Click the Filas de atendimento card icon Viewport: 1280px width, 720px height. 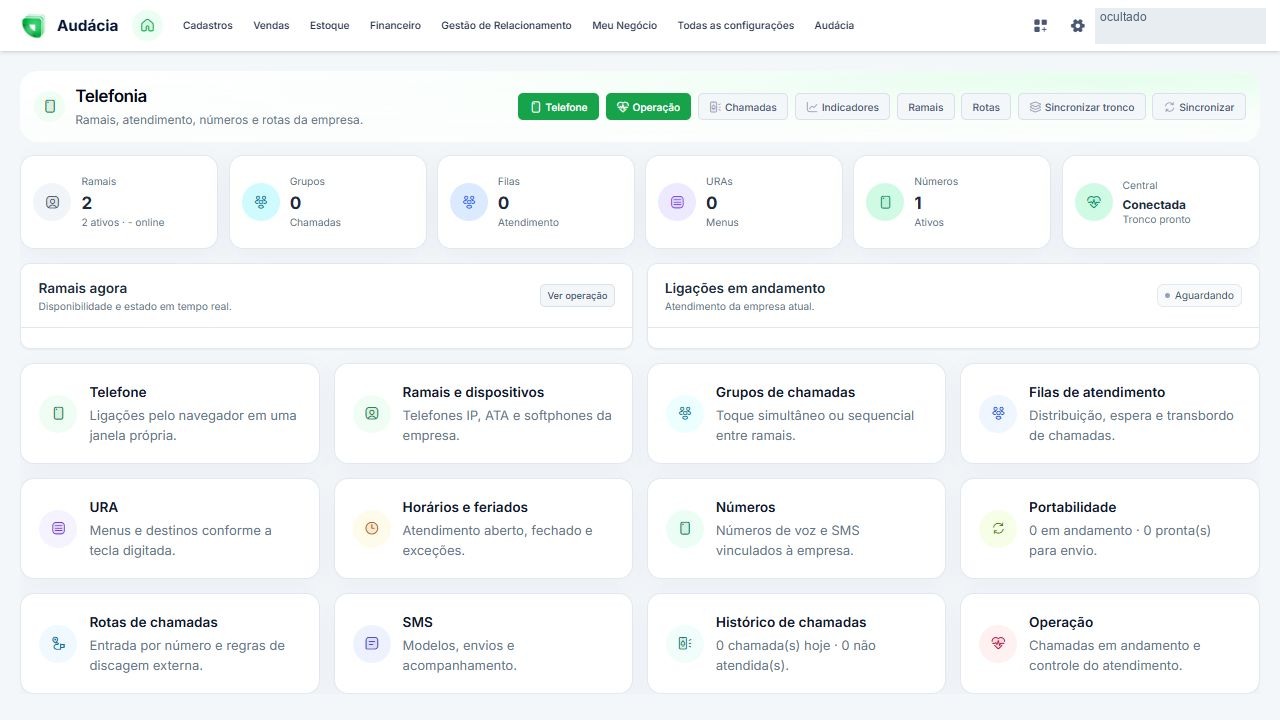pyautogui.click(x=998, y=413)
